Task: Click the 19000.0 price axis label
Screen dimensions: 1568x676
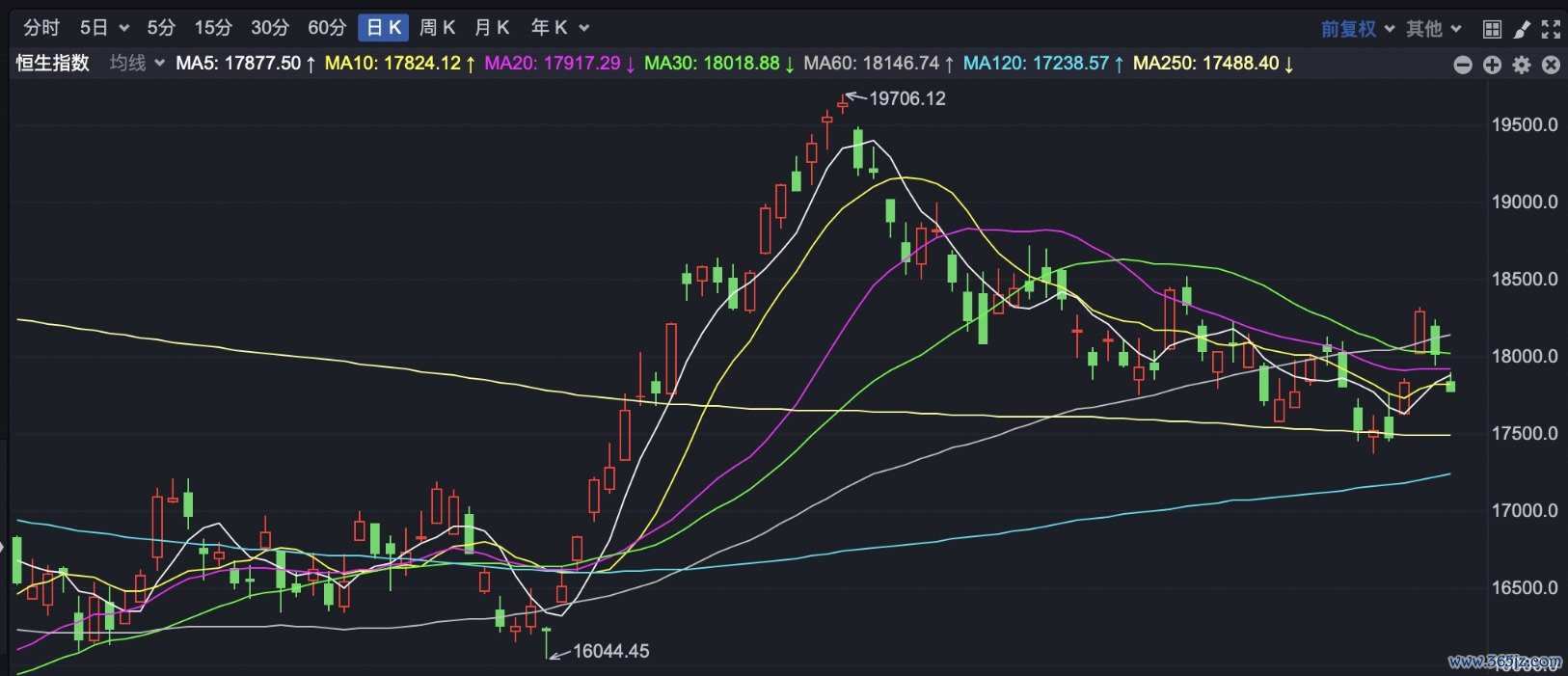Action: pos(1525,202)
